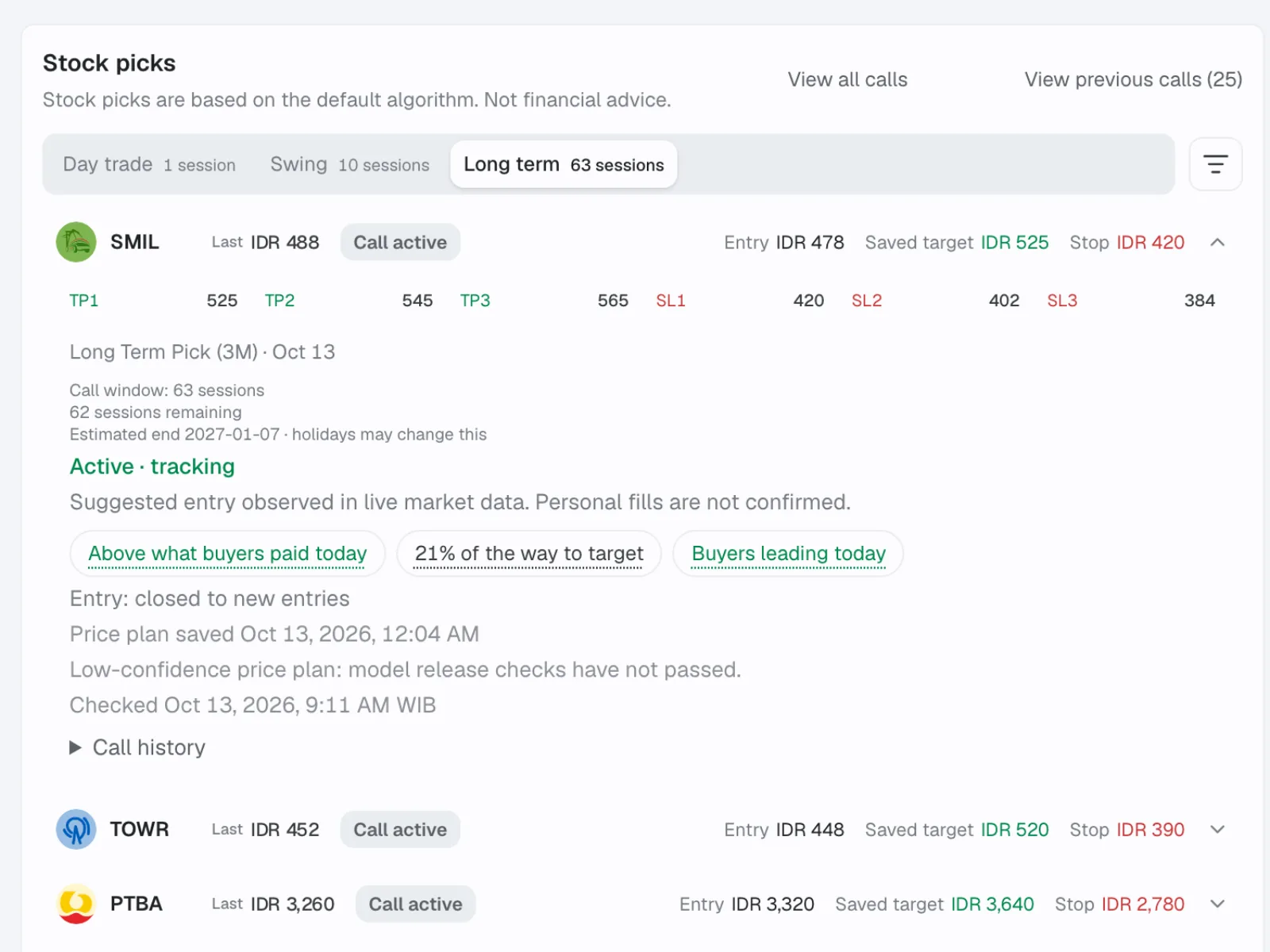Viewport: 1270px width, 952px height.
Task: Click the PTBA company logo
Action: [76, 904]
